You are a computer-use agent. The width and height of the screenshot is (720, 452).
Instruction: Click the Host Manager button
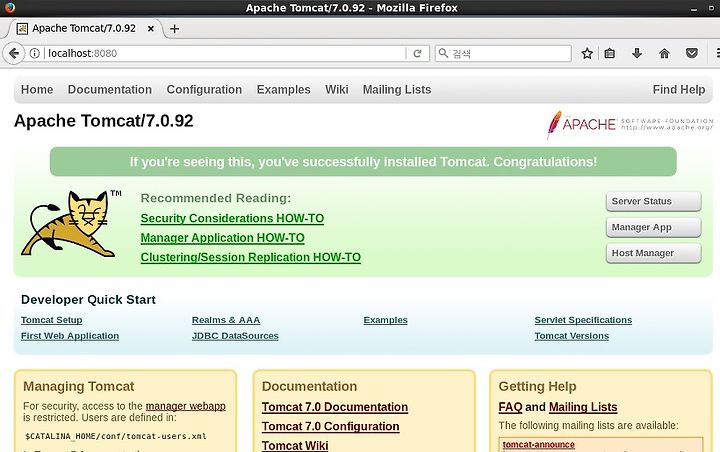click(653, 253)
